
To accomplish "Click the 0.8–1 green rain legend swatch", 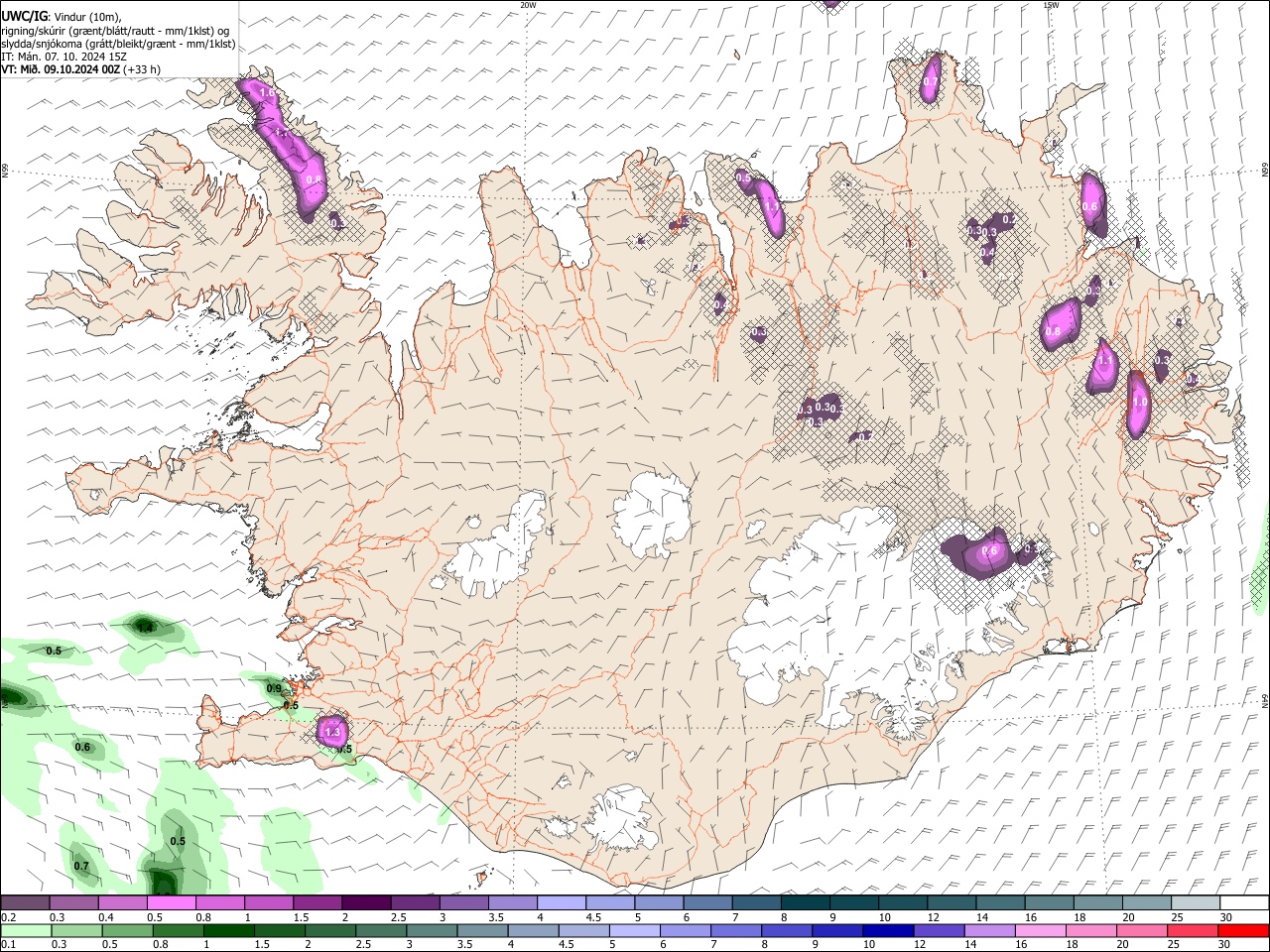I will [x=179, y=930].
